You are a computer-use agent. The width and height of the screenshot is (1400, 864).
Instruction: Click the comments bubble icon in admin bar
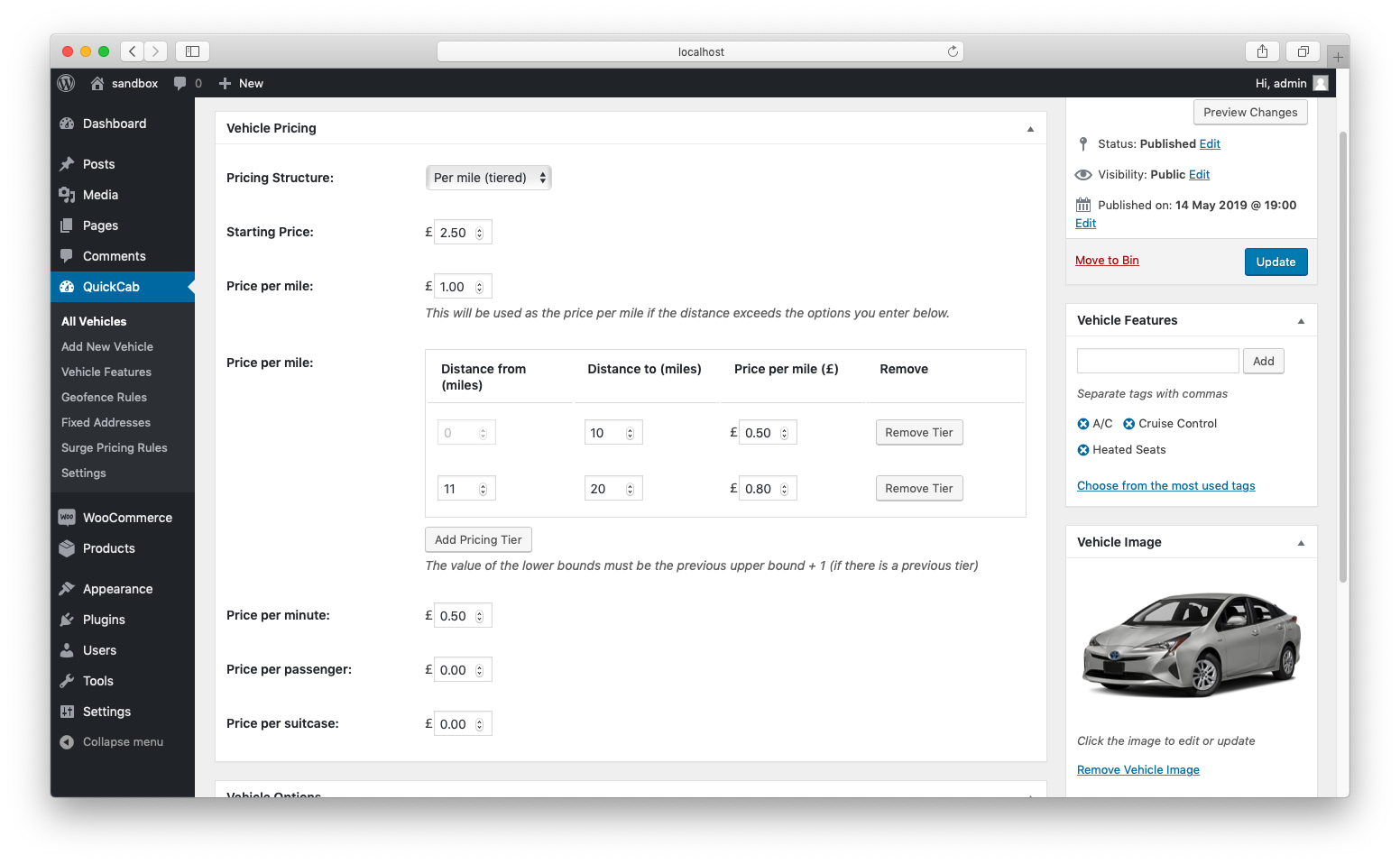point(180,83)
